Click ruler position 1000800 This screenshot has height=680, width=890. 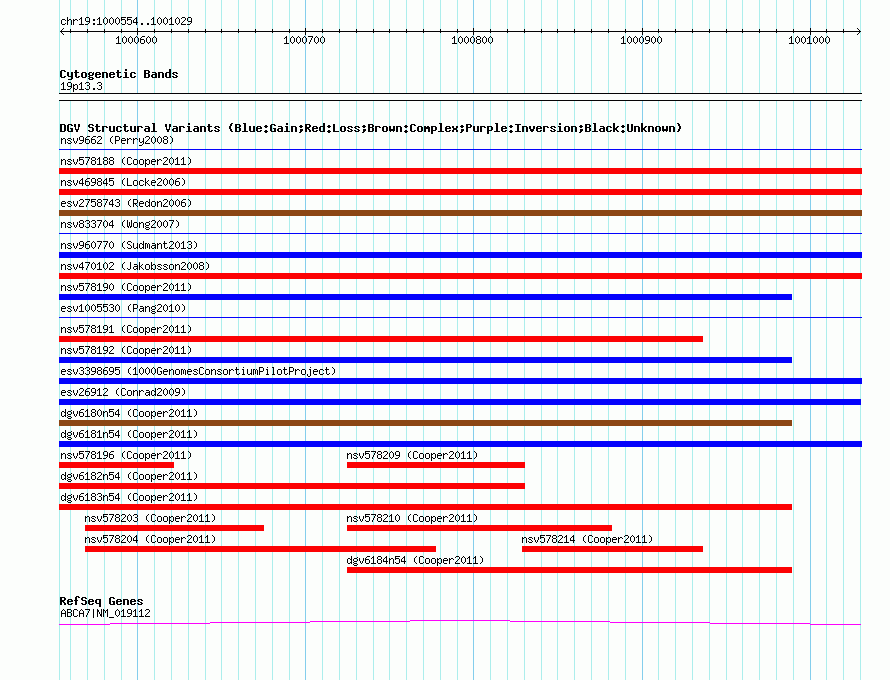(x=472, y=40)
